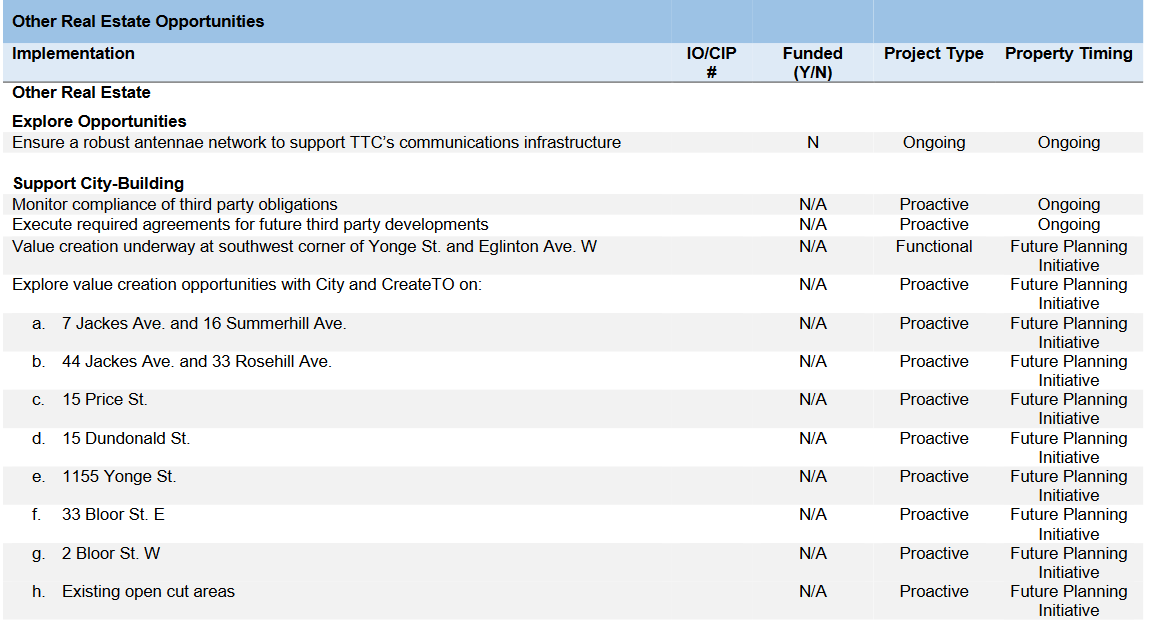Select the Property Timing column header
The image size is (1163, 621).
tap(1068, 54)
